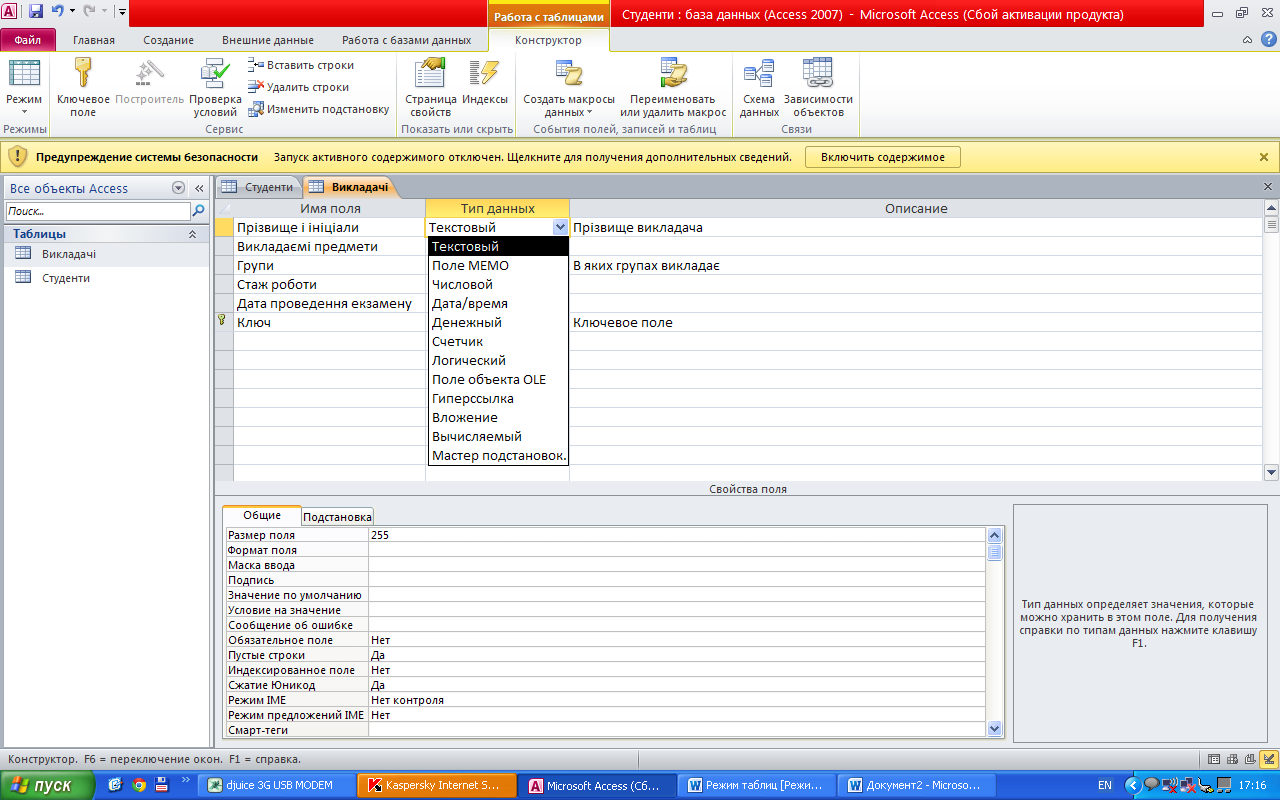Select the Конструктор ribbon tab
This screenshot has width=1280, height=800.
[548, 40]
